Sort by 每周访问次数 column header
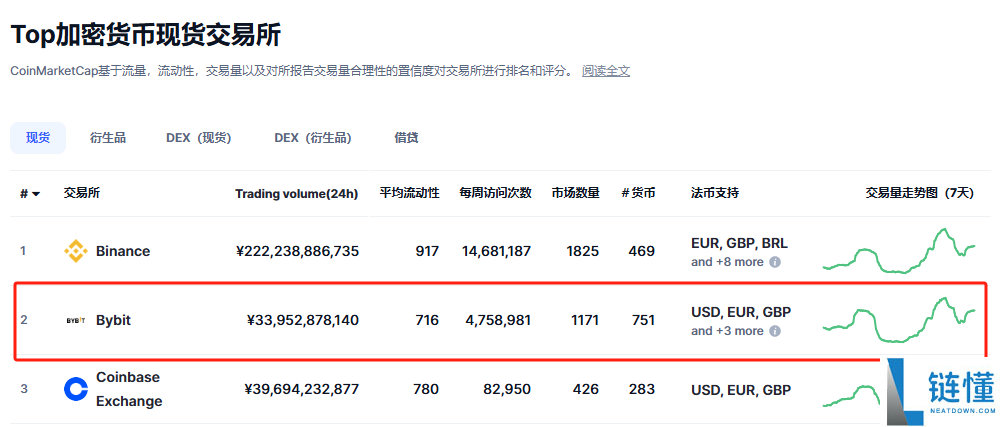The image size is (1000, 427). (x=496, y=193)
